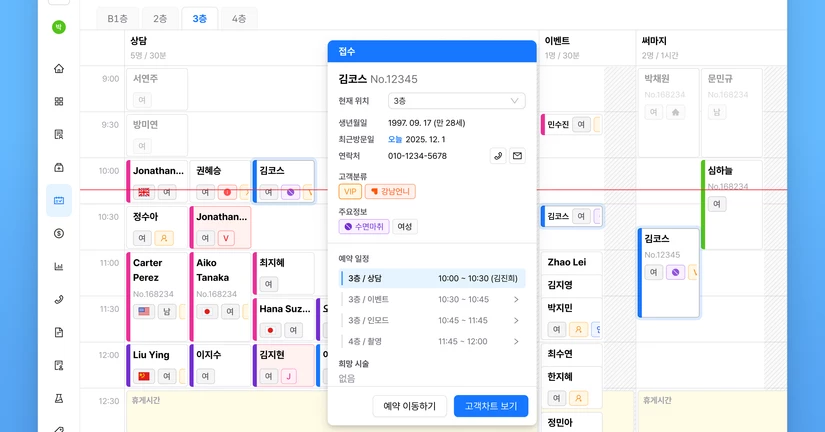
Task: Open the 현재 위치 dropdown showing 3층
Action: point(456,101)
